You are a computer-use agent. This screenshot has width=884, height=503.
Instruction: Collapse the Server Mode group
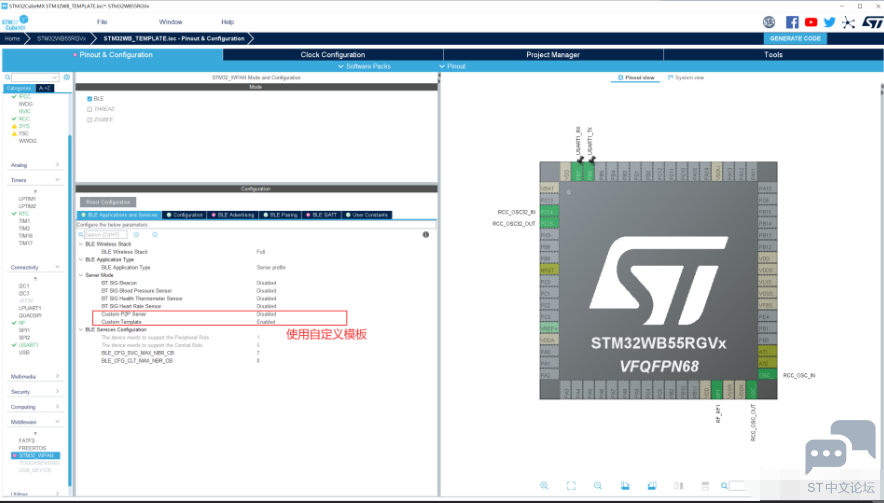coord(81,275)
